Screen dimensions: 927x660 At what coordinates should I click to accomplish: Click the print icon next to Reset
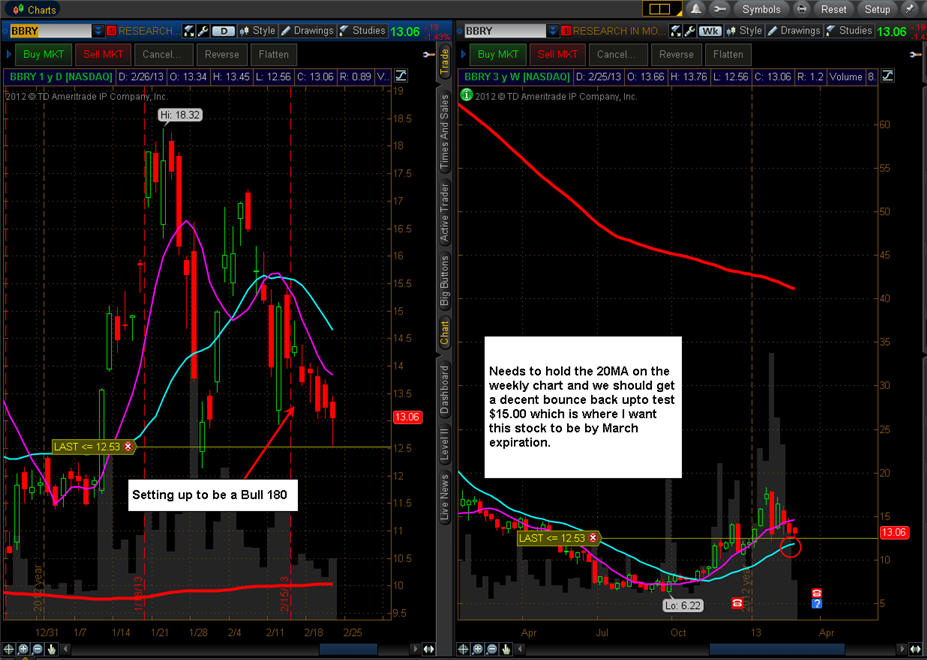pos(801,9)
